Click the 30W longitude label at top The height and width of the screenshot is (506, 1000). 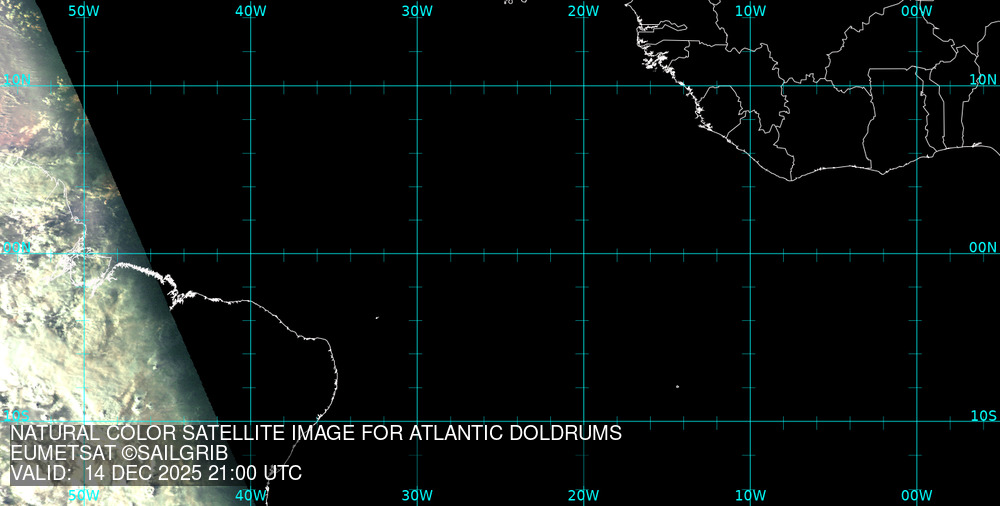click(417, 10)
